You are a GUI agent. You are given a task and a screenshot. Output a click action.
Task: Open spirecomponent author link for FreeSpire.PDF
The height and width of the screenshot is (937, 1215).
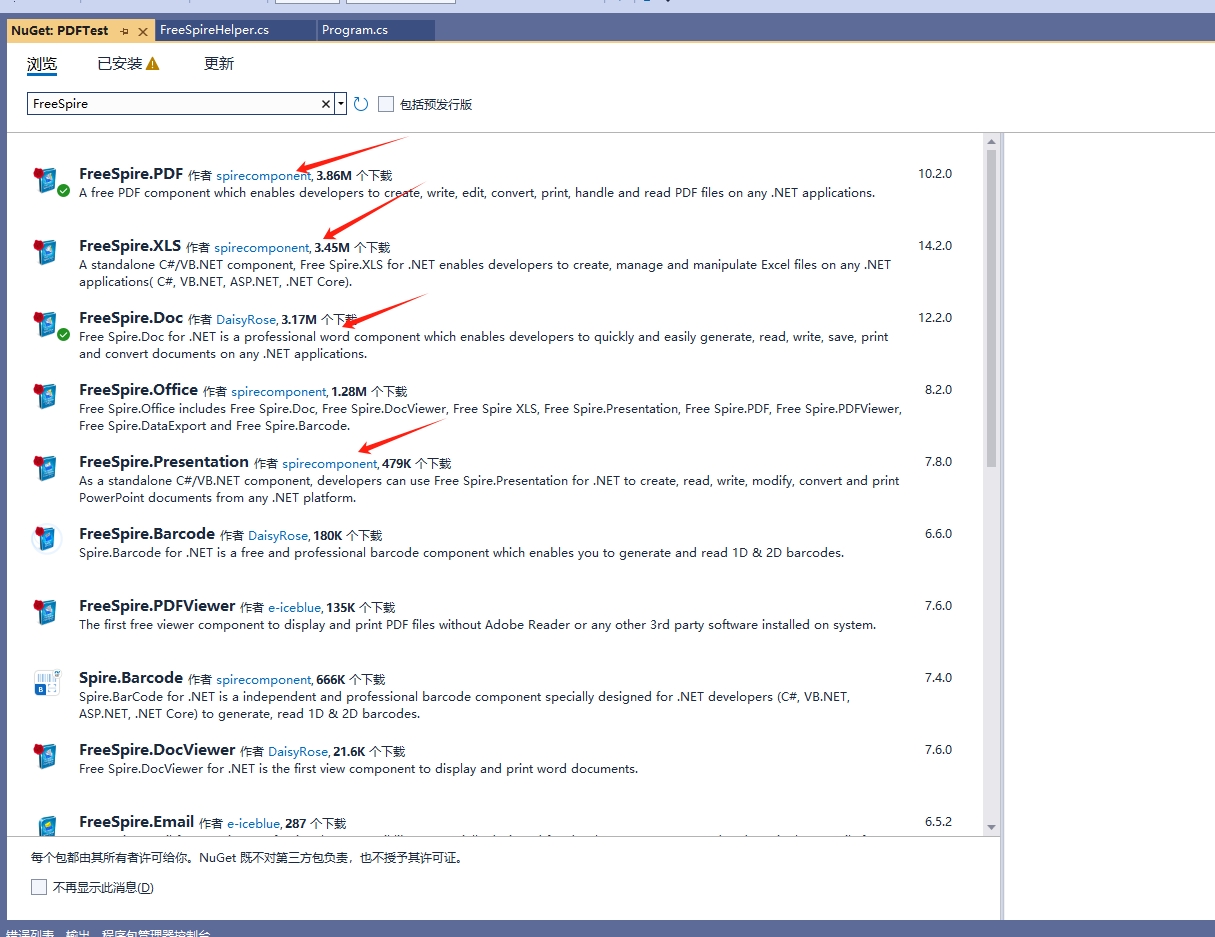point(263,176)
